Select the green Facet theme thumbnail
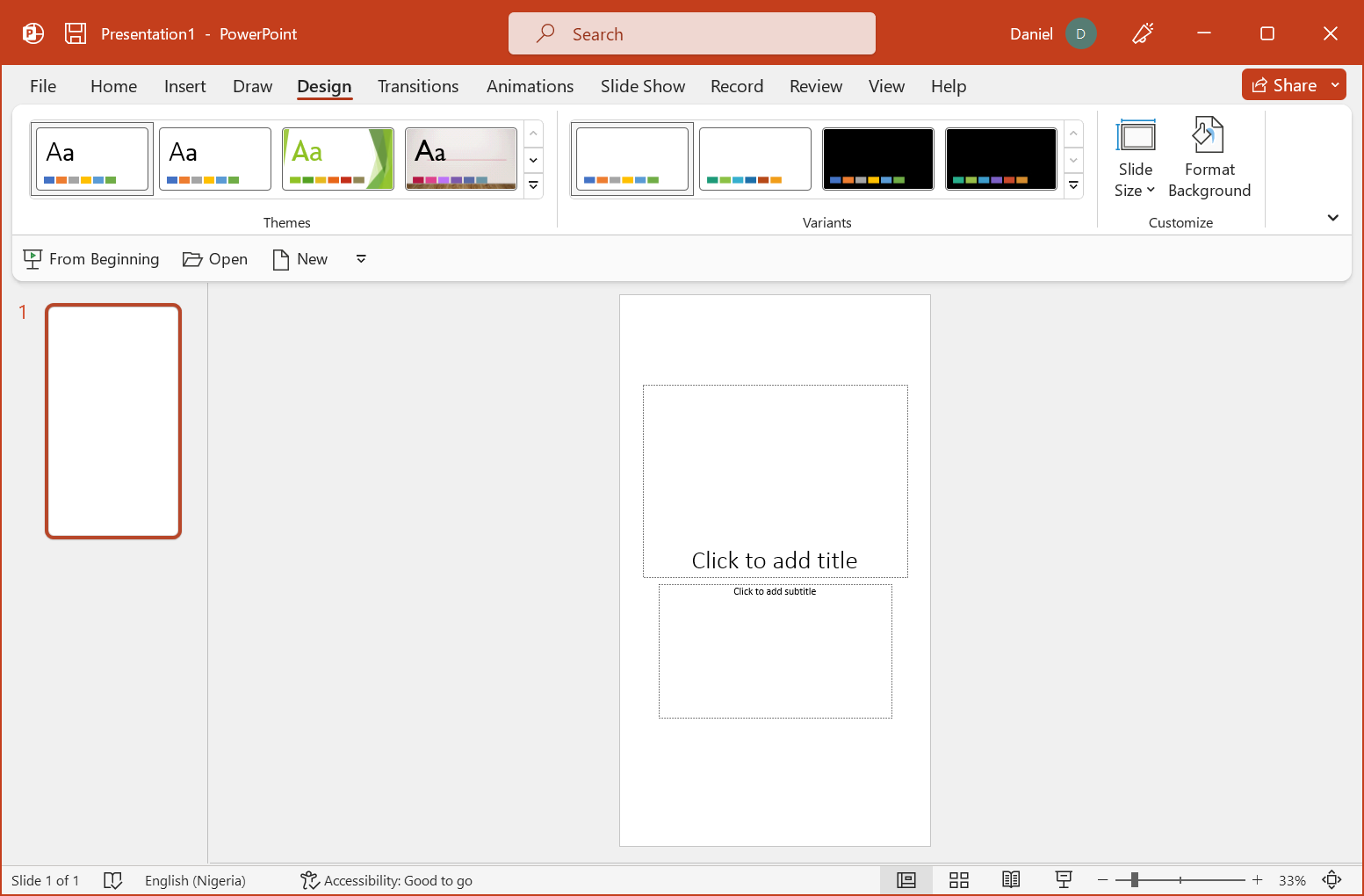Image resolution: width=1364 pixels, height=896 pixels. (x=338, y=159)
